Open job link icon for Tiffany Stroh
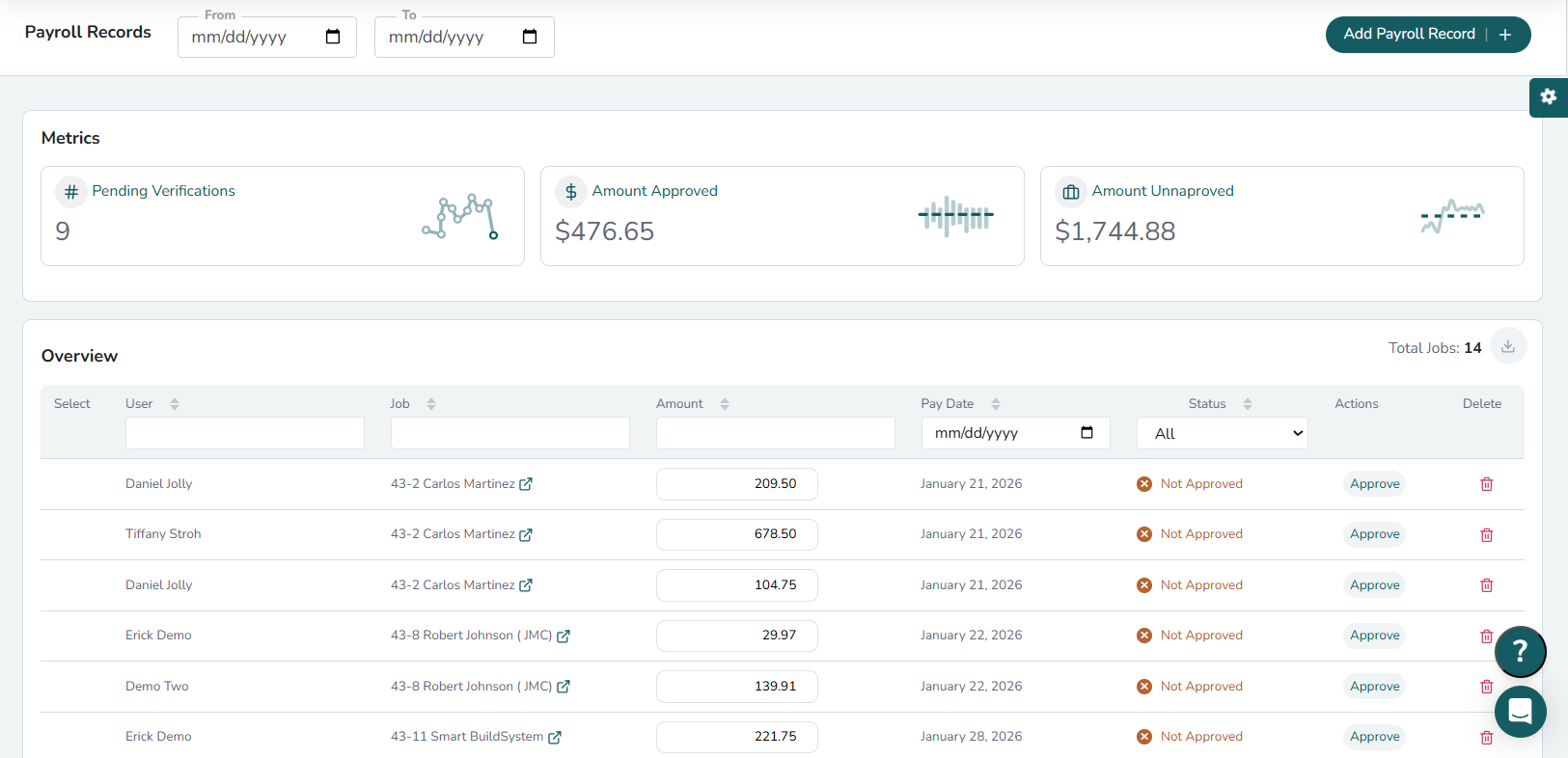Screen dimensions: 1568x758 click(526, 535)
